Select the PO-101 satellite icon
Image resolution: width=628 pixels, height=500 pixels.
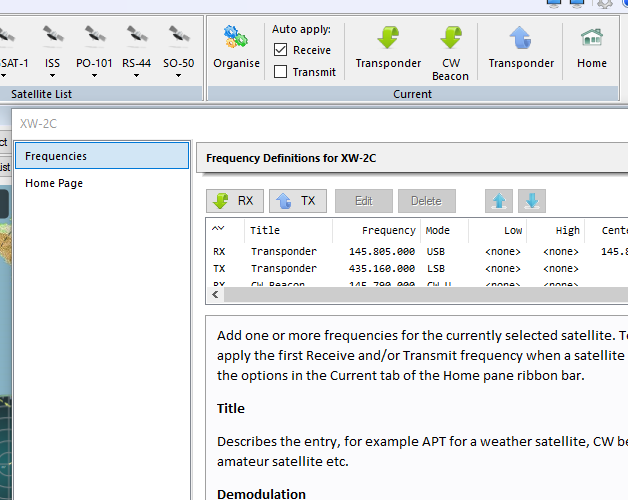tap(95, 34)
